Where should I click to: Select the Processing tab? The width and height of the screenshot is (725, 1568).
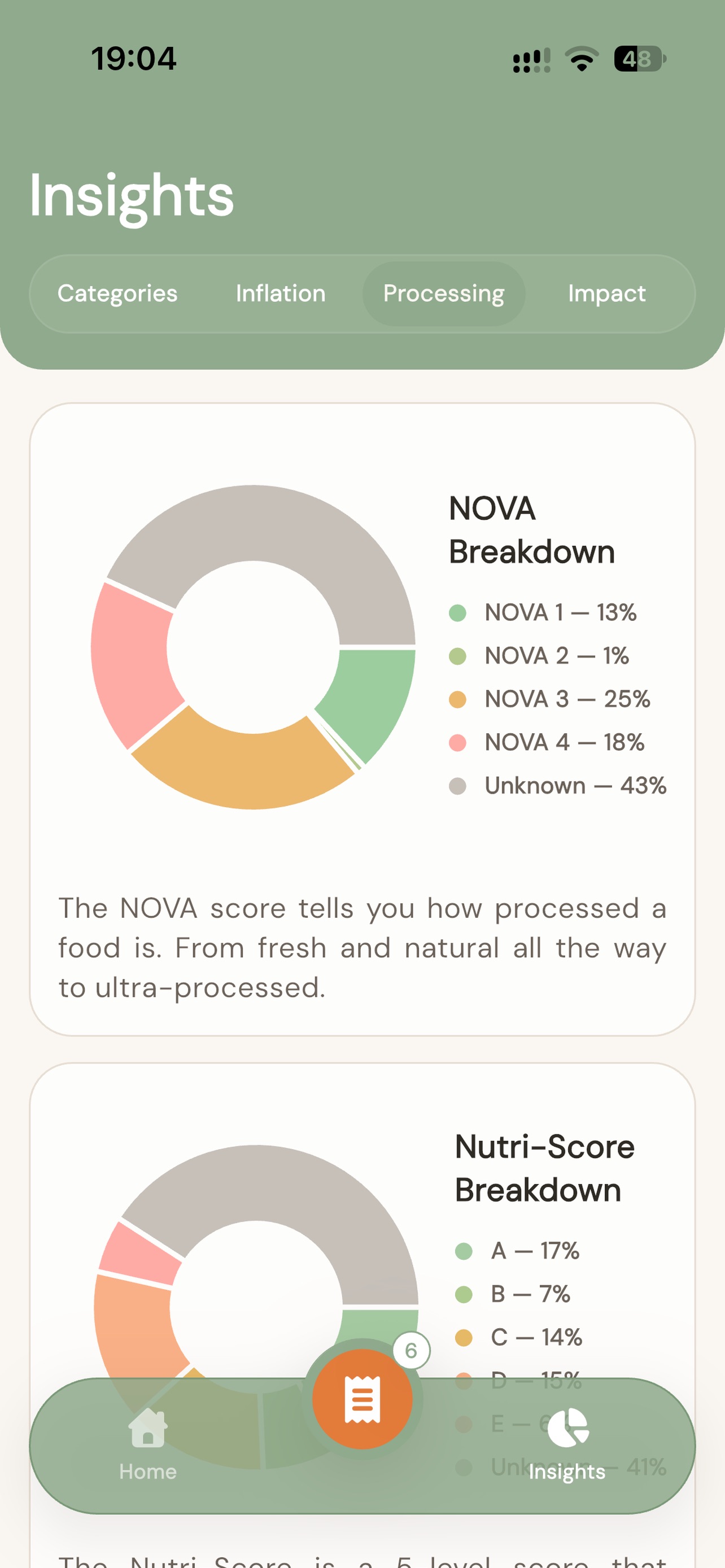tap(444, 294)
